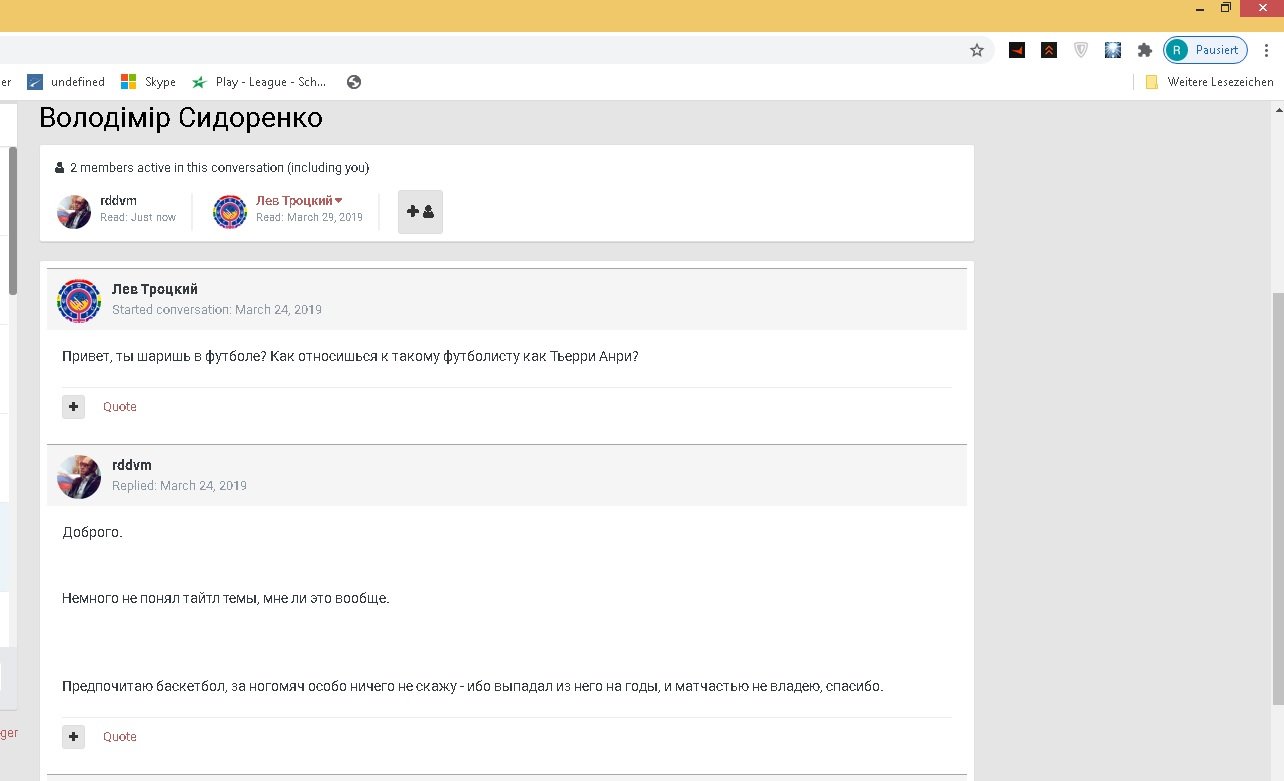Click the Pausiert profile button
This screenshot has height=781, width=1284.
pyautogui.click(x=1206, y=50)
